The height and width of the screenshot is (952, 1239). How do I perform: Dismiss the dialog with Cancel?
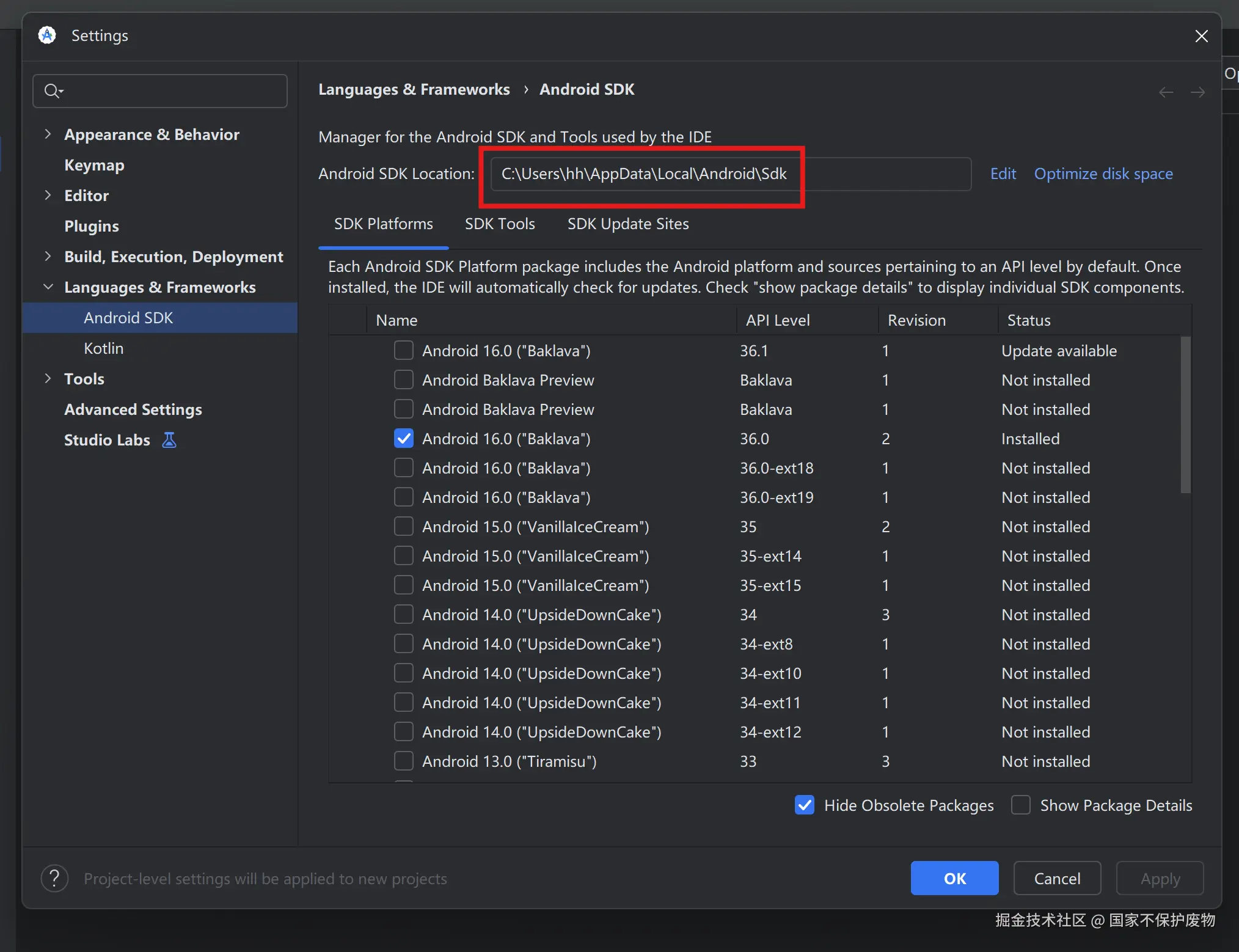coord(1058,878)
